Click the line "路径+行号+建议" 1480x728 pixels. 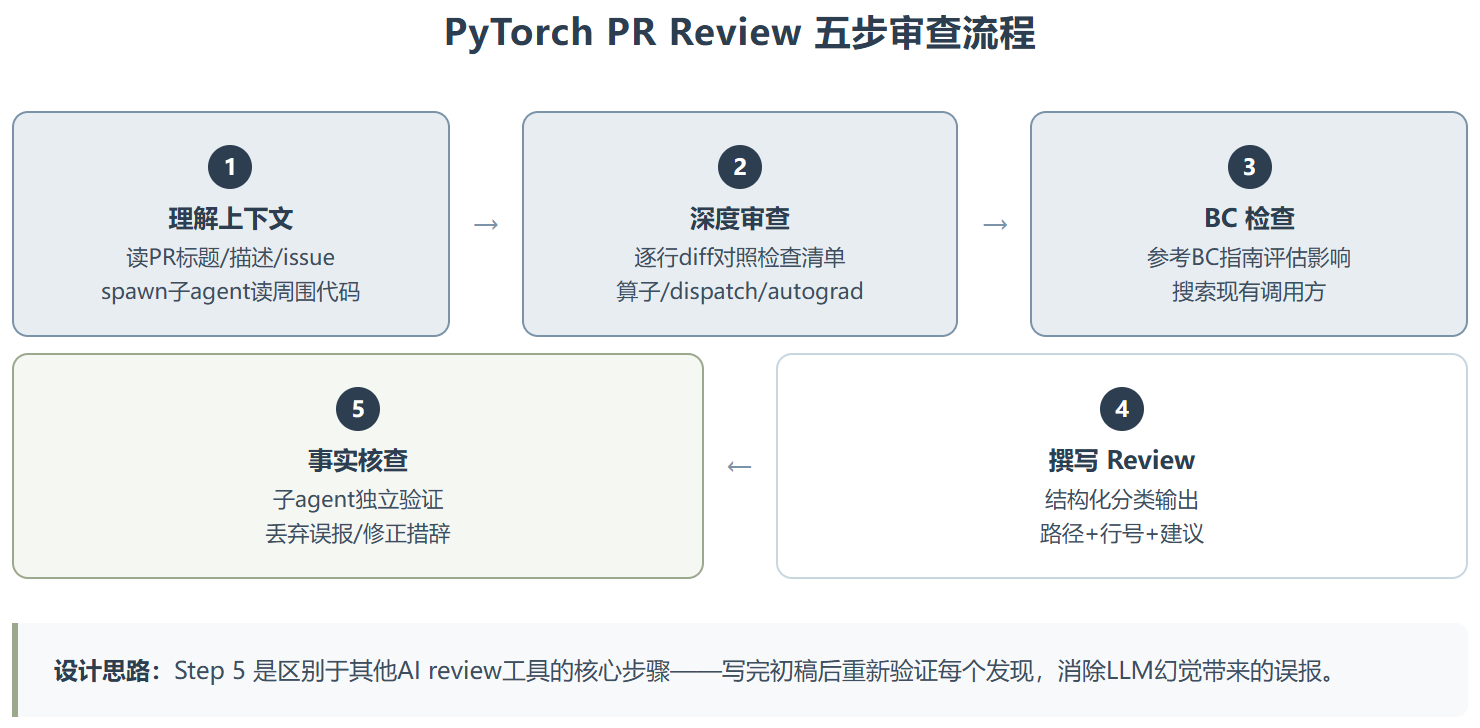coord(1121,534)
